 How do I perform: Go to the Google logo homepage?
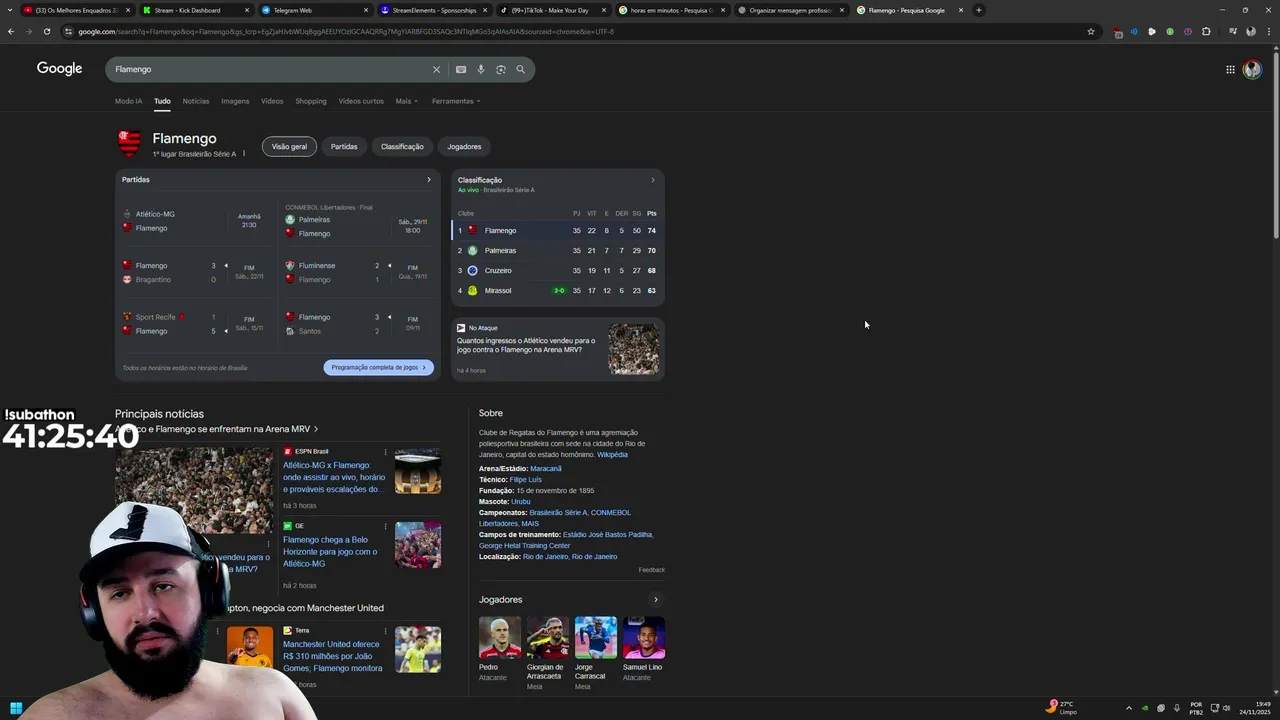[x=60, y=68]
